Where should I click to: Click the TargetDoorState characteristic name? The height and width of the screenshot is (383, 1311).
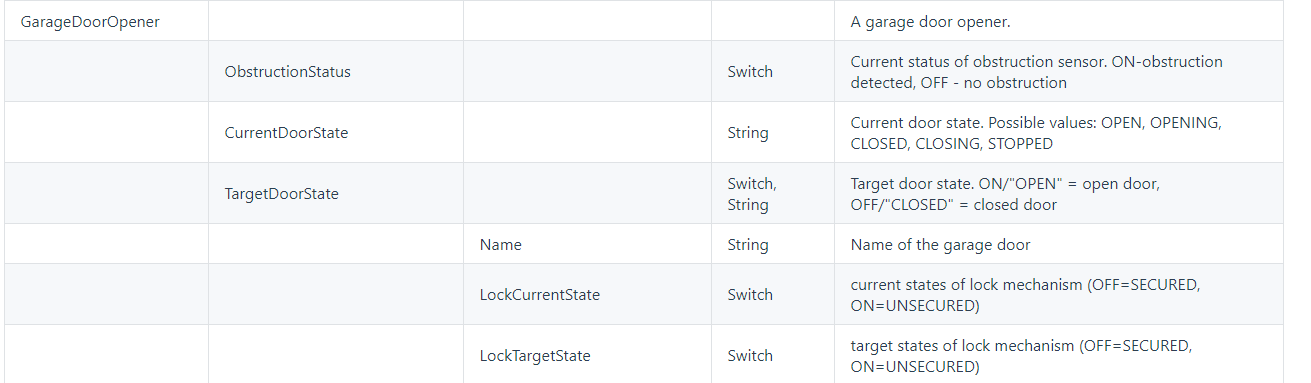[282, 194]
